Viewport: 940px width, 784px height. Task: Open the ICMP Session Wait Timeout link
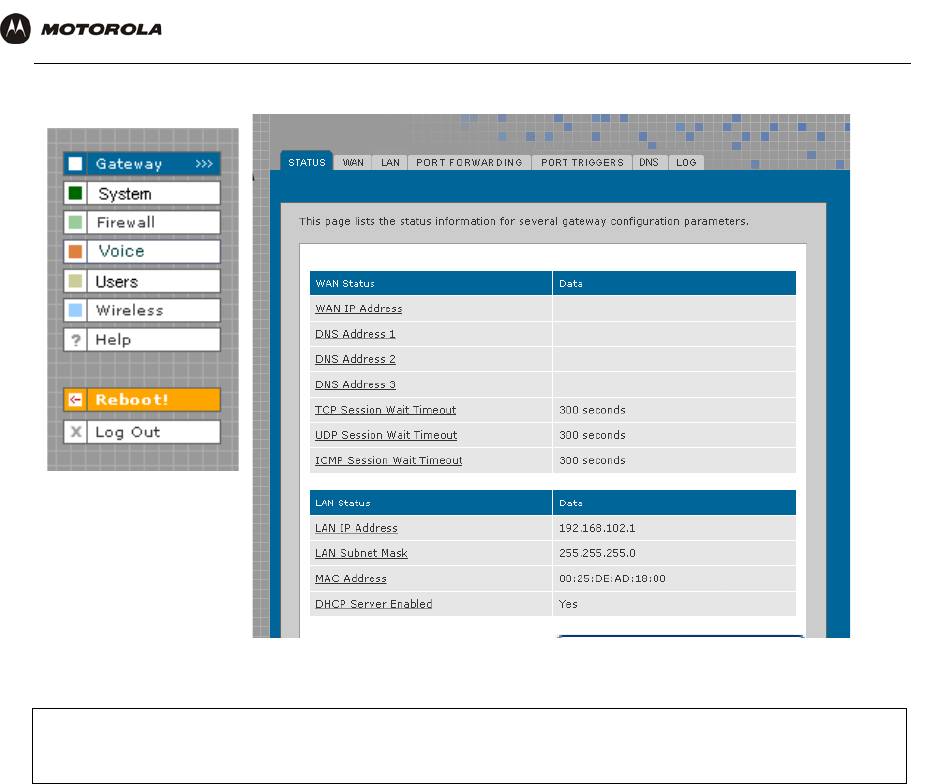click(x=388, y=460)
